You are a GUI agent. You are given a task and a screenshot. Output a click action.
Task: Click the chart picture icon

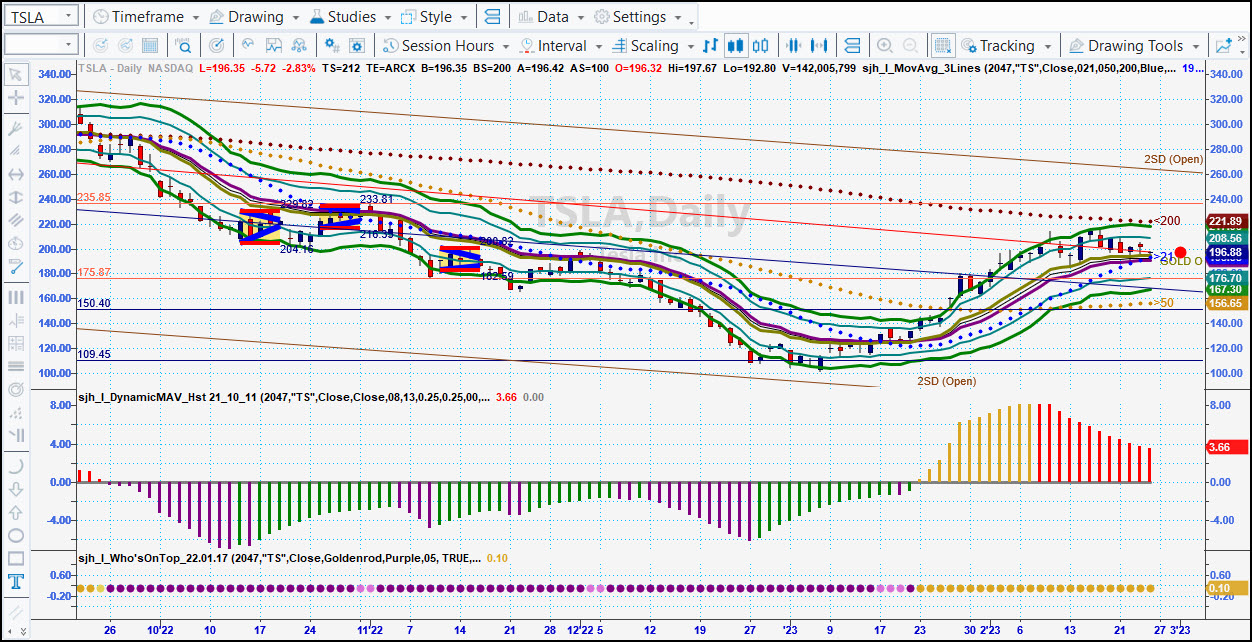[274, 45]
